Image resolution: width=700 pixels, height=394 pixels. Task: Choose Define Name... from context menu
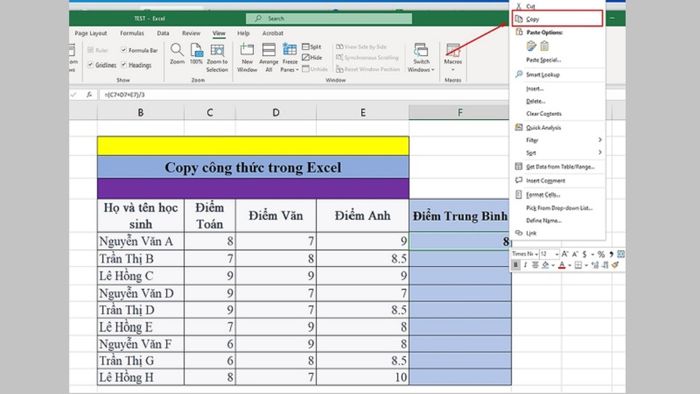[544, 220]
